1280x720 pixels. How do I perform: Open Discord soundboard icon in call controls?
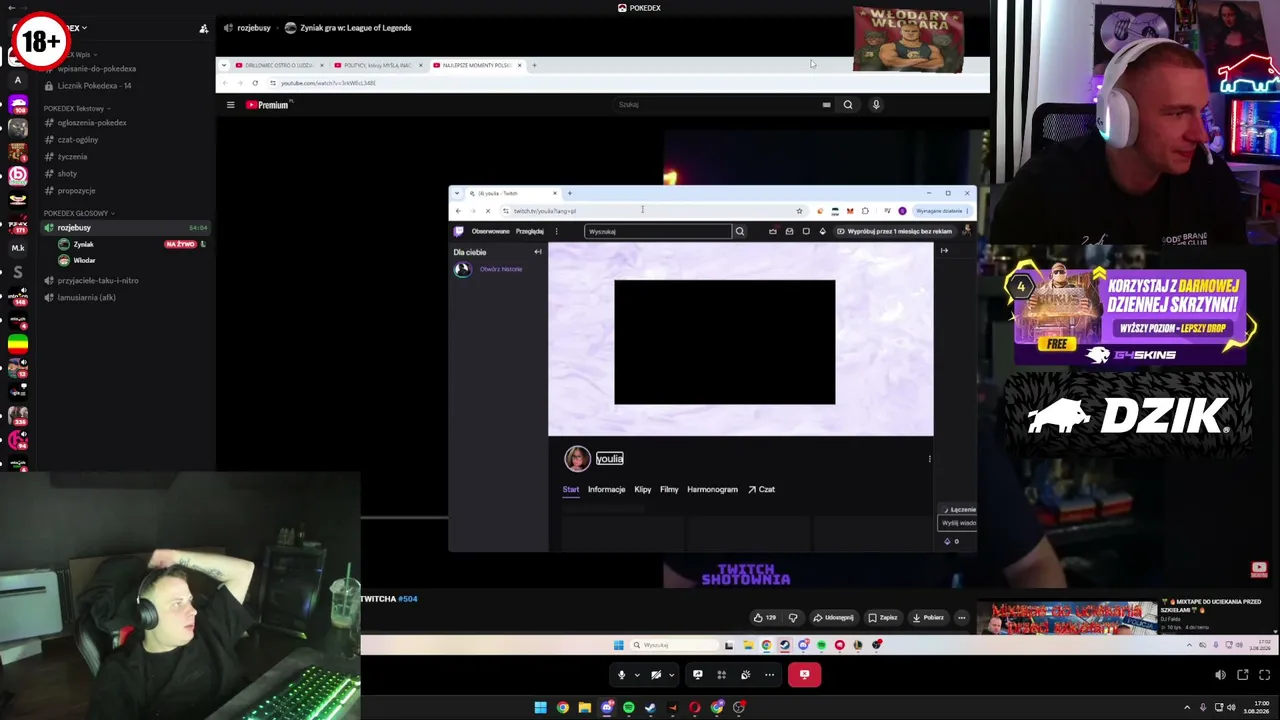coord(745,674)
